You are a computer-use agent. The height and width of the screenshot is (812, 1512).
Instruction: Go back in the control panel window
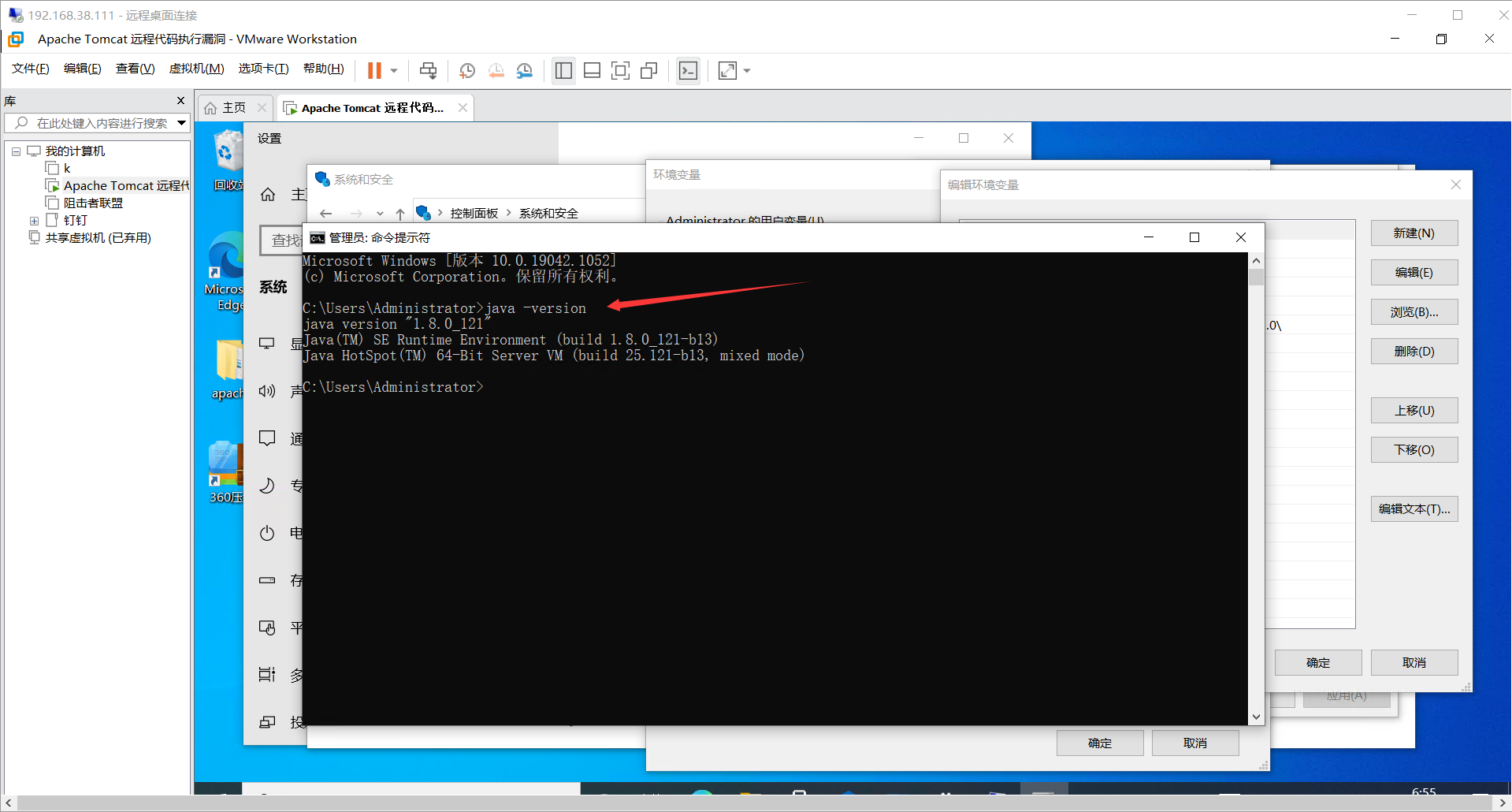(326, 214)
